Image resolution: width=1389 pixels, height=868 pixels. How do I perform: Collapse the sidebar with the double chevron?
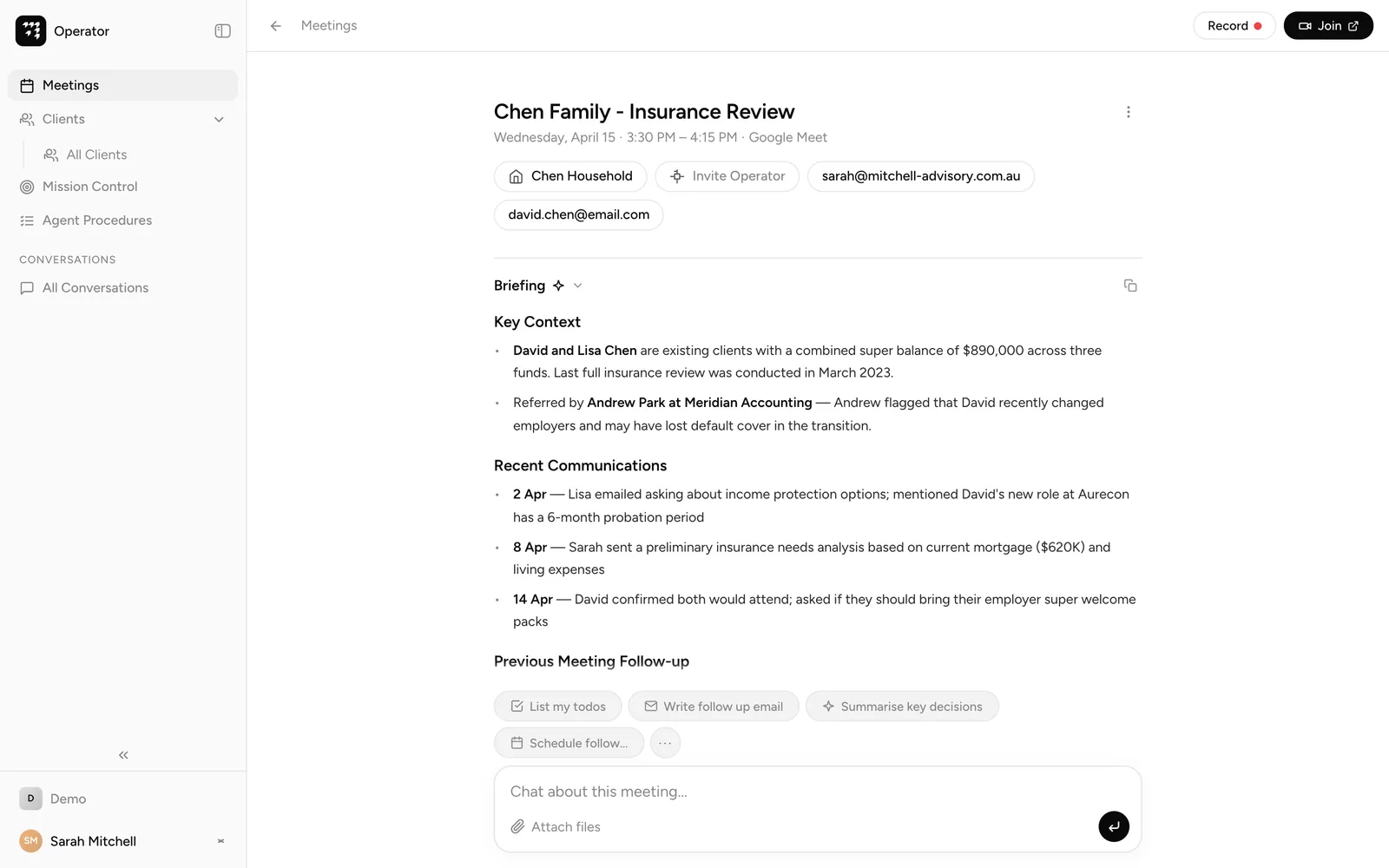(x=123, y=755)
